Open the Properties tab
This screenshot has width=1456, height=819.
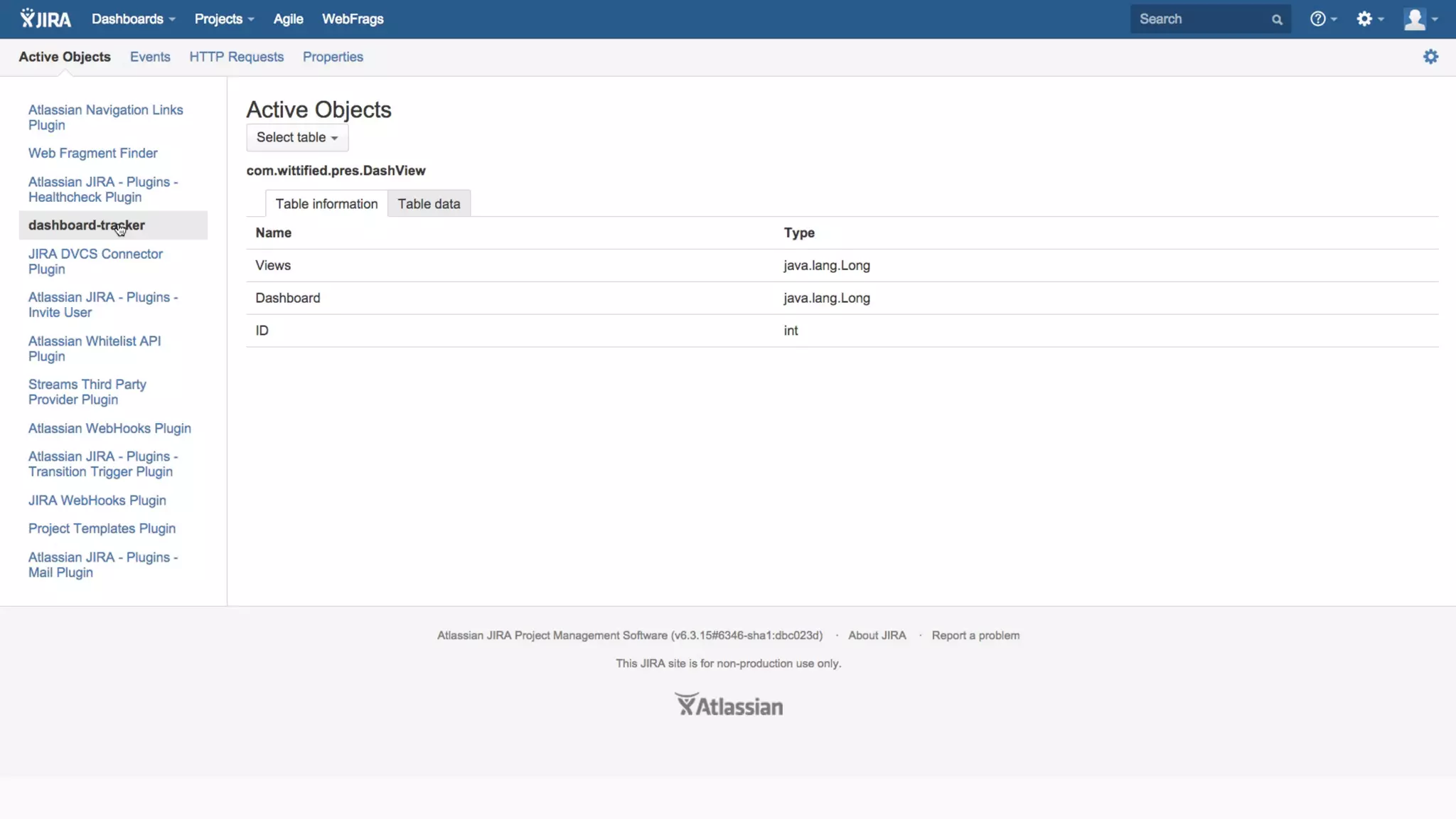(333, 57)
